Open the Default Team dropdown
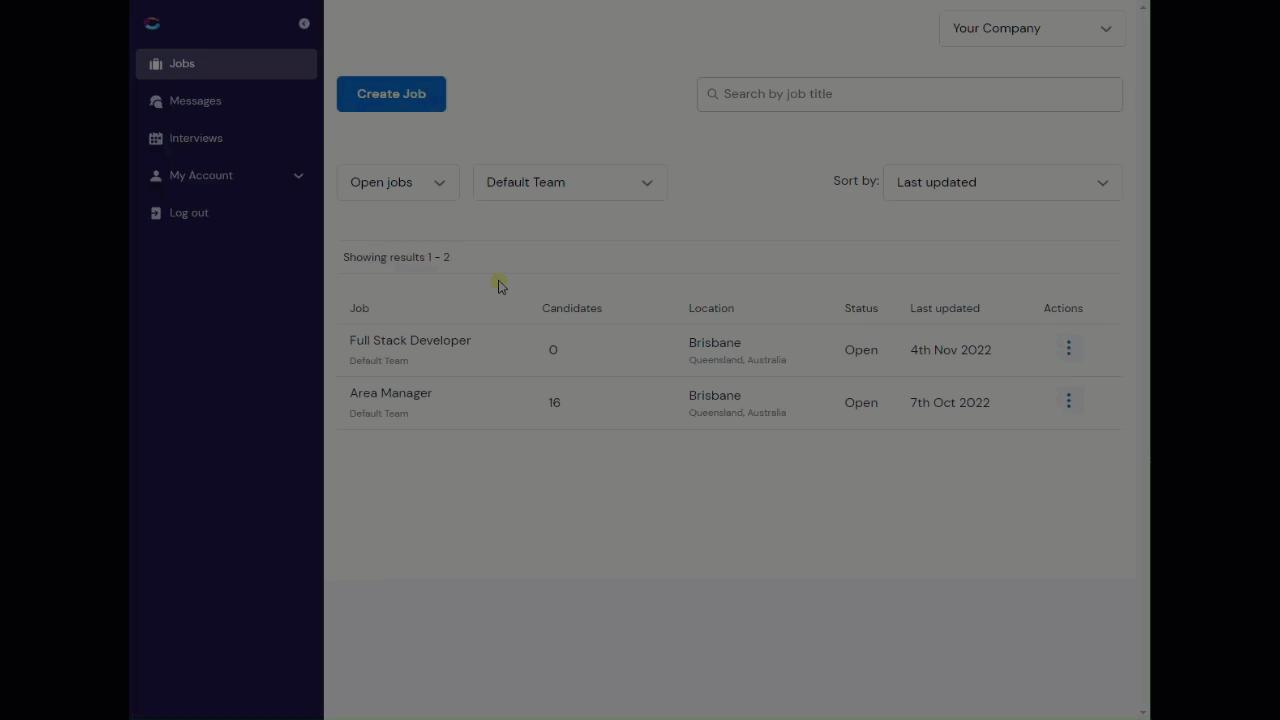Viewport: 1280px width, 720px height. [570, 182]
